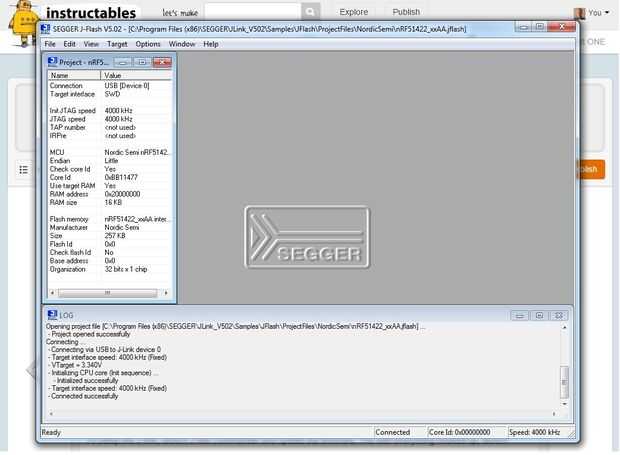Click the Instructables search field

point(253,11)
